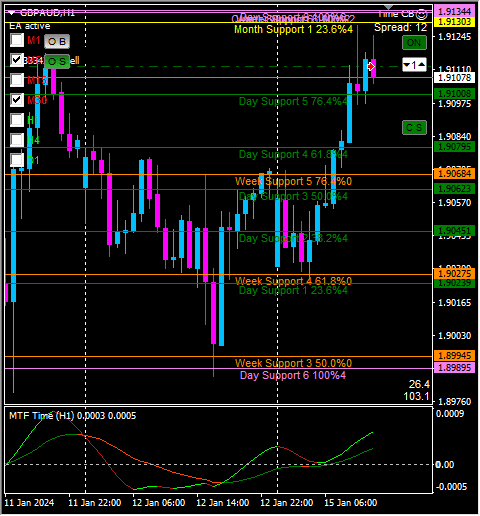
Task: Click the green 1.90451 price tag
Action: 454,231
